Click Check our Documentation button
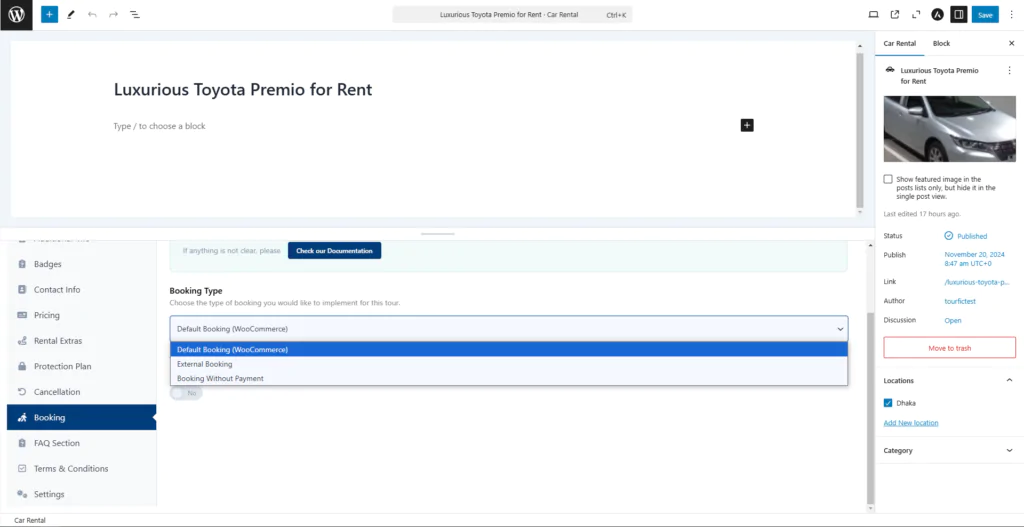 pos(334,250)
